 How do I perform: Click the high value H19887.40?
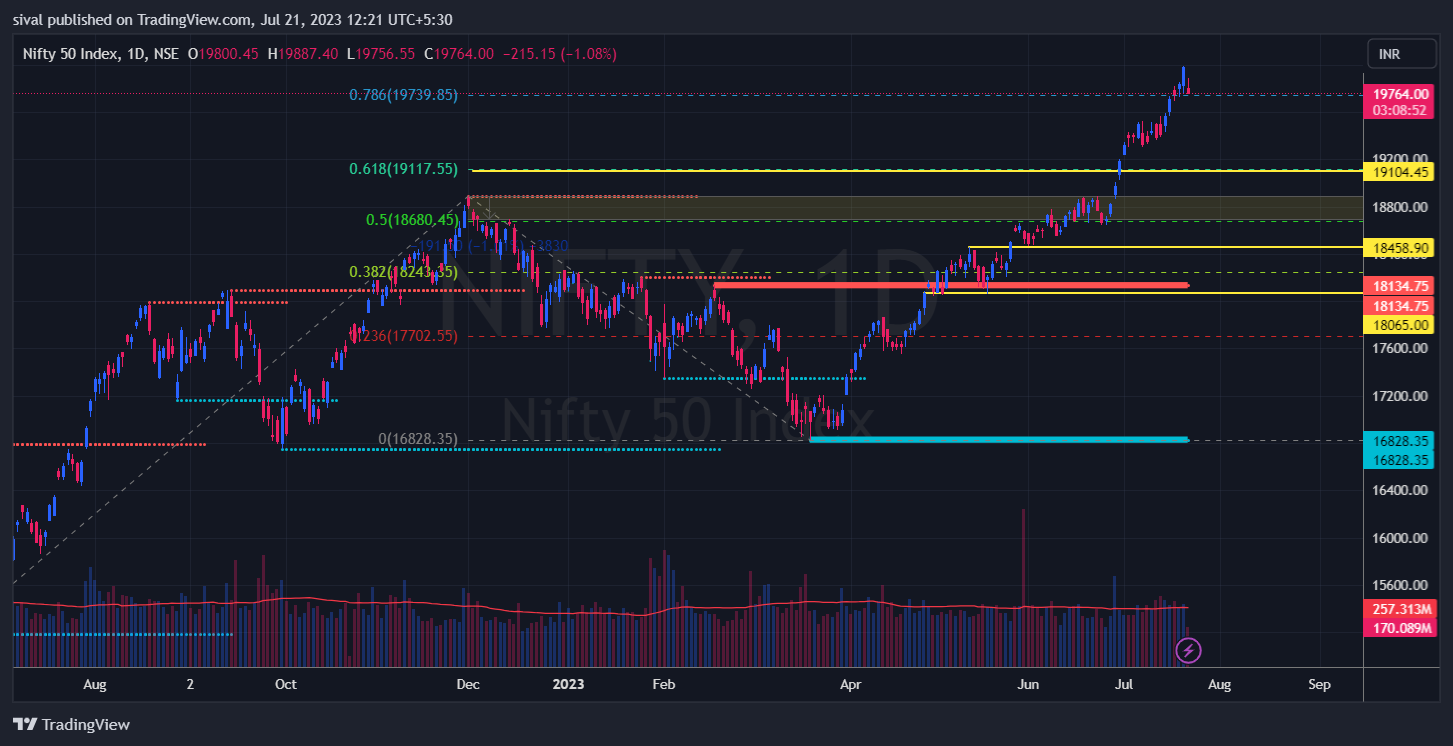305,53
